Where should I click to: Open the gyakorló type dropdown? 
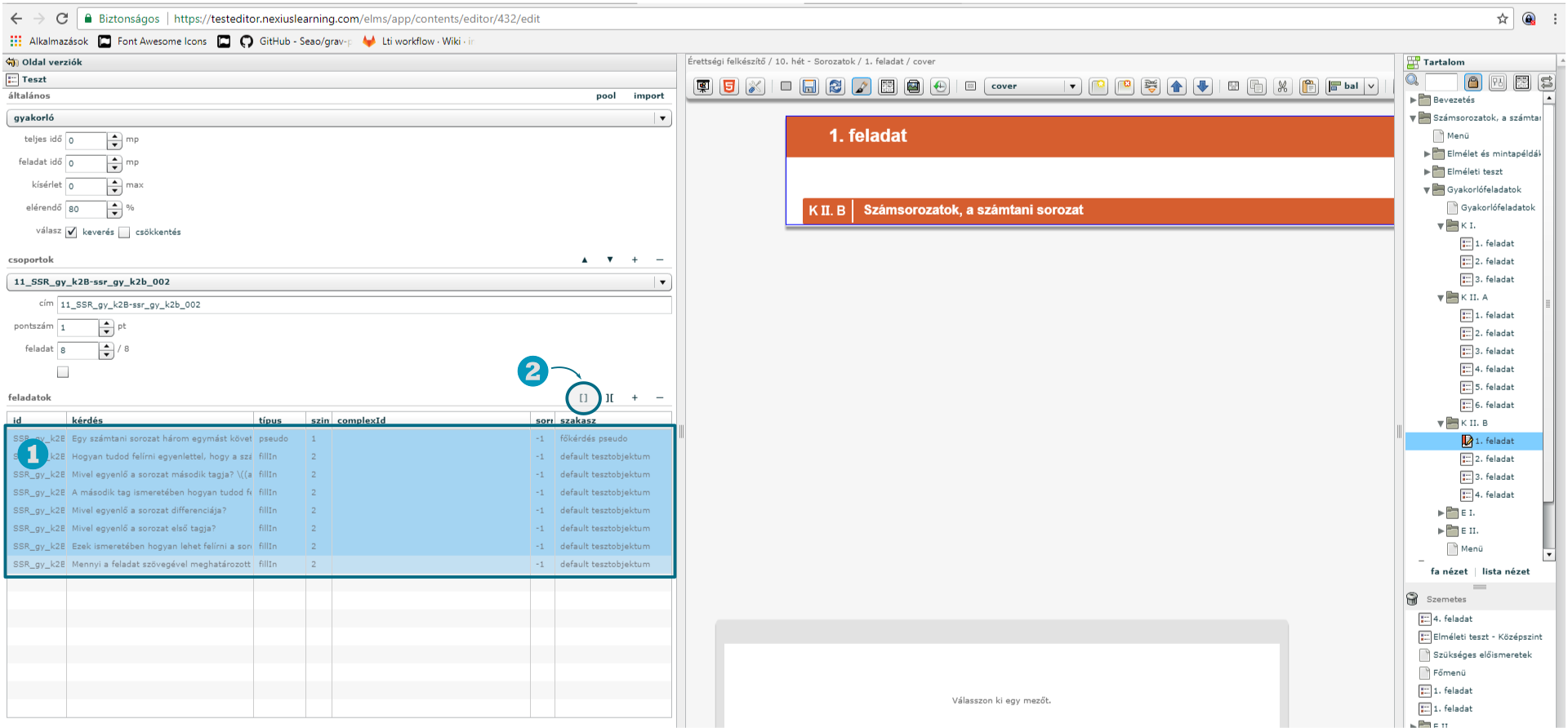[x=661, y=118]
